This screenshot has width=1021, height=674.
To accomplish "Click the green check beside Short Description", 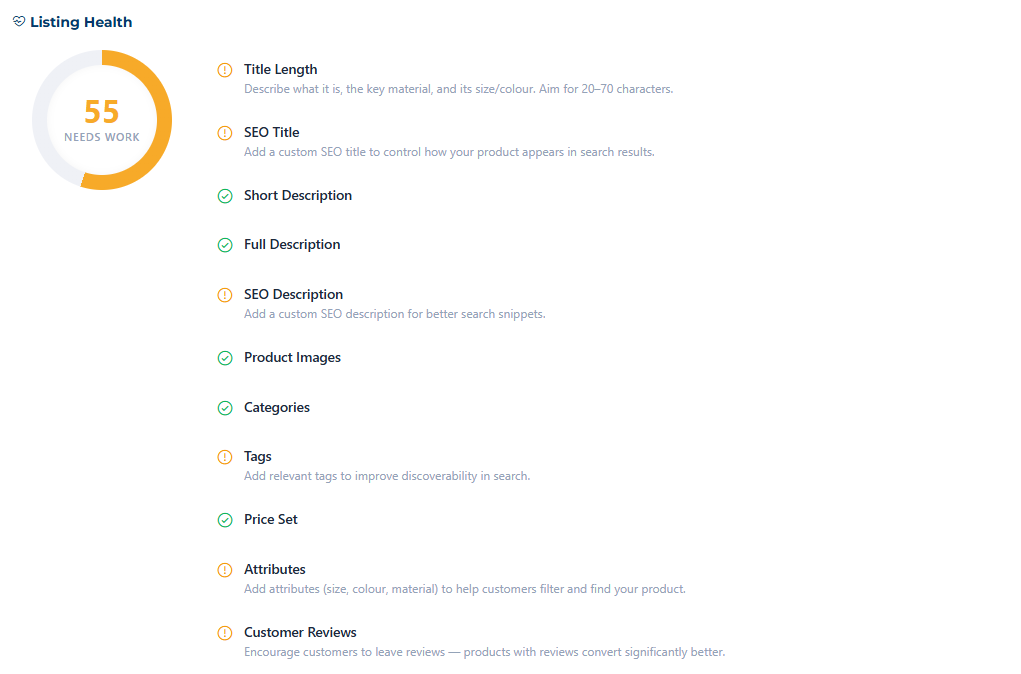I will click(x=225, y=196).
